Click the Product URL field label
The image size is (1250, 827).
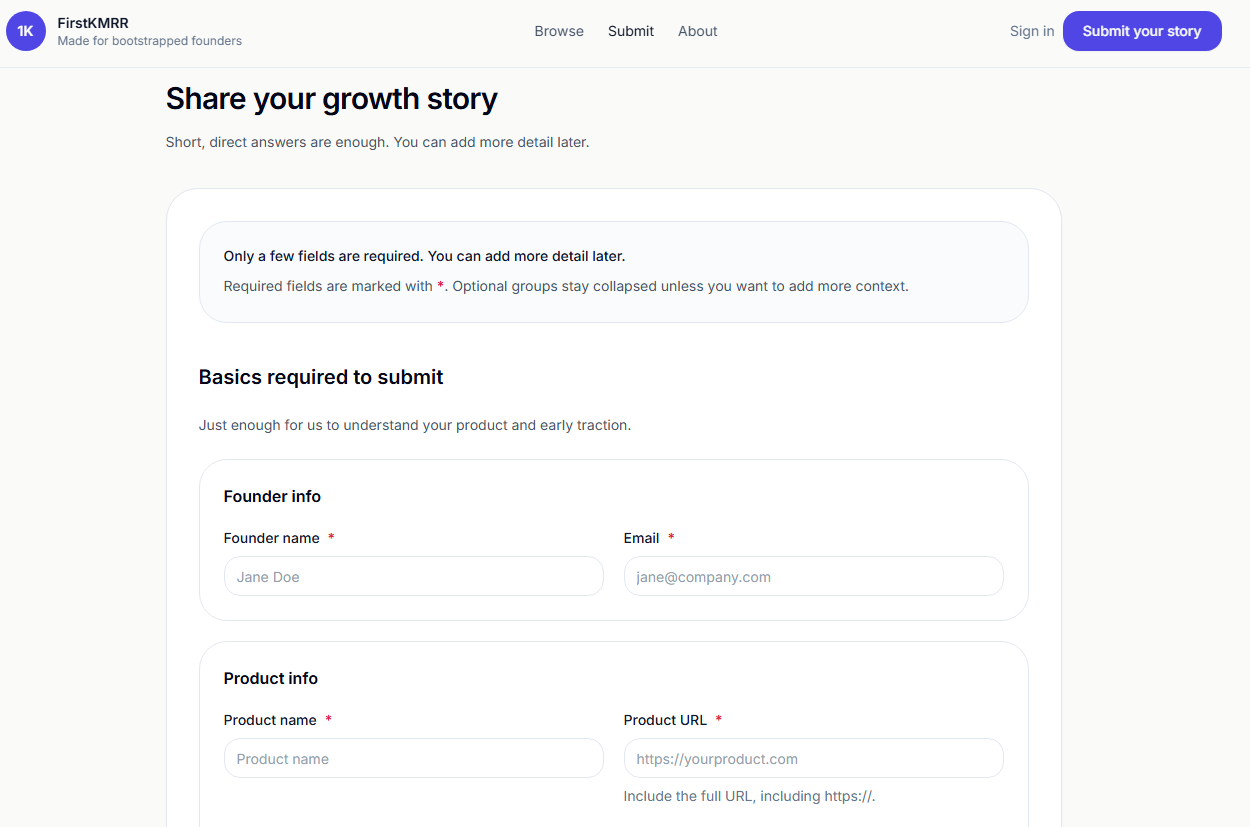pyautogui.click(x=665, y=720)
